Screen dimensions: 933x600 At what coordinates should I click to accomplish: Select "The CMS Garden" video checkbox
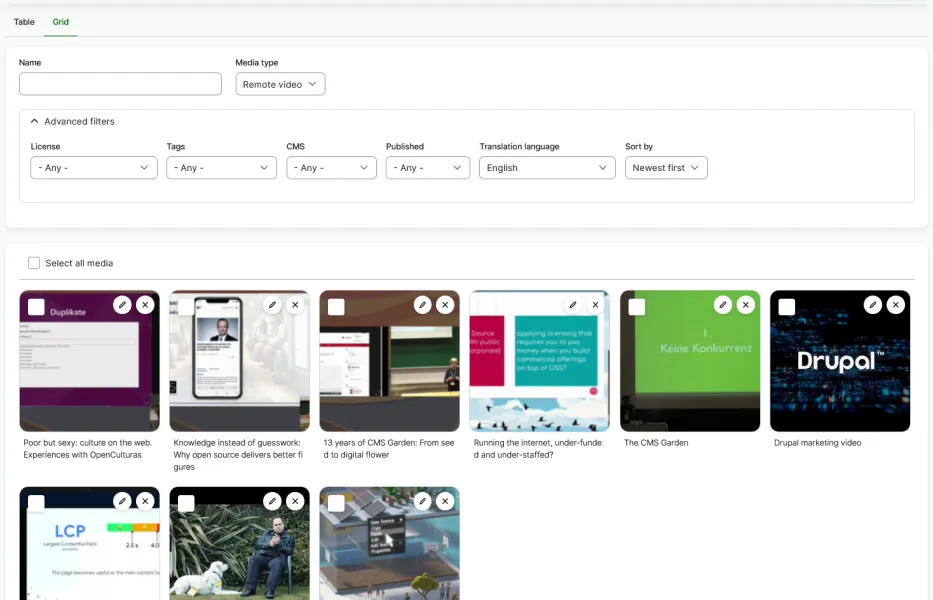click(637, 307)
